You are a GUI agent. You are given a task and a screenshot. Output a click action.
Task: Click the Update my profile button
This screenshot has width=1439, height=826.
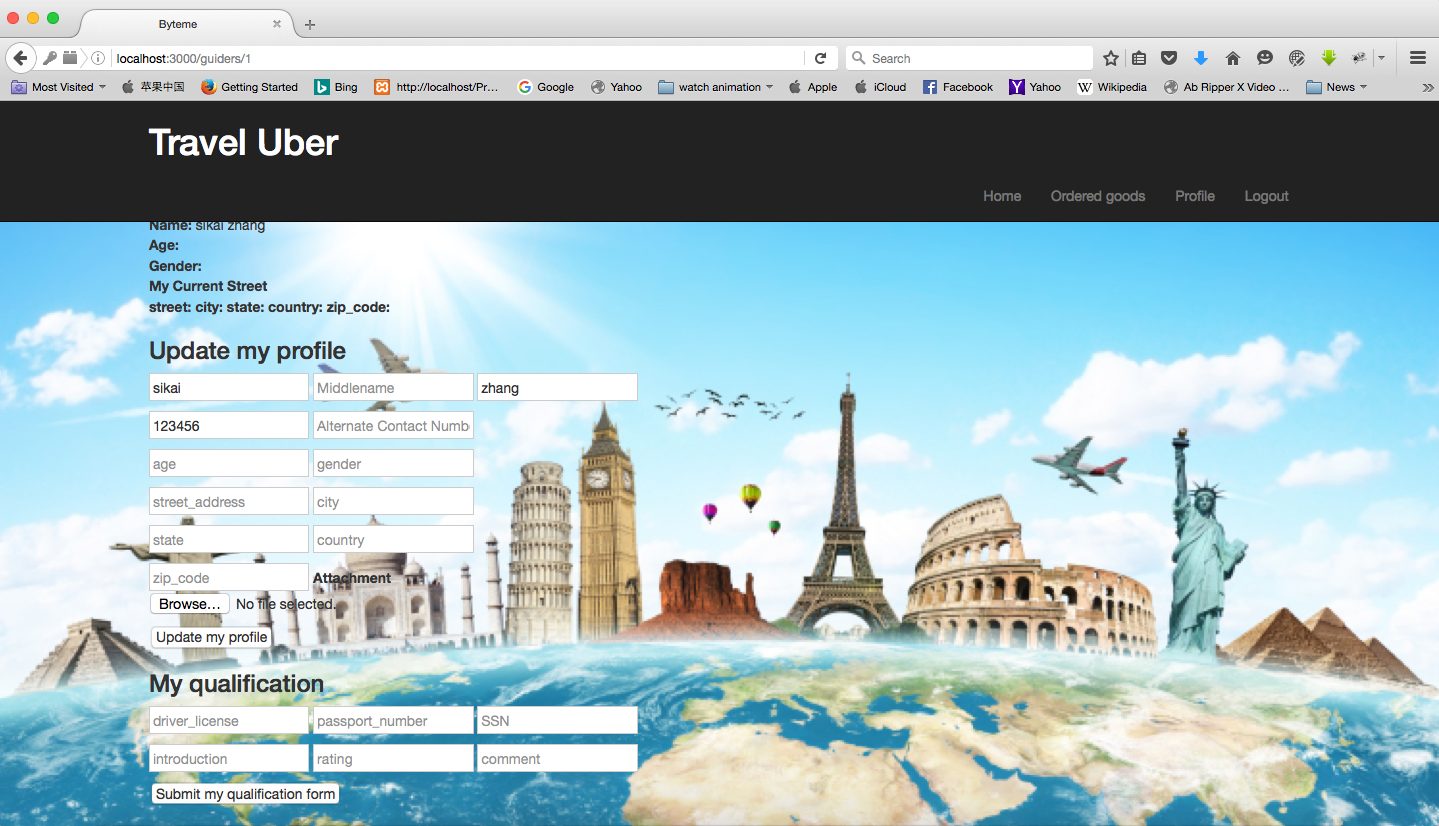point(212,637)
